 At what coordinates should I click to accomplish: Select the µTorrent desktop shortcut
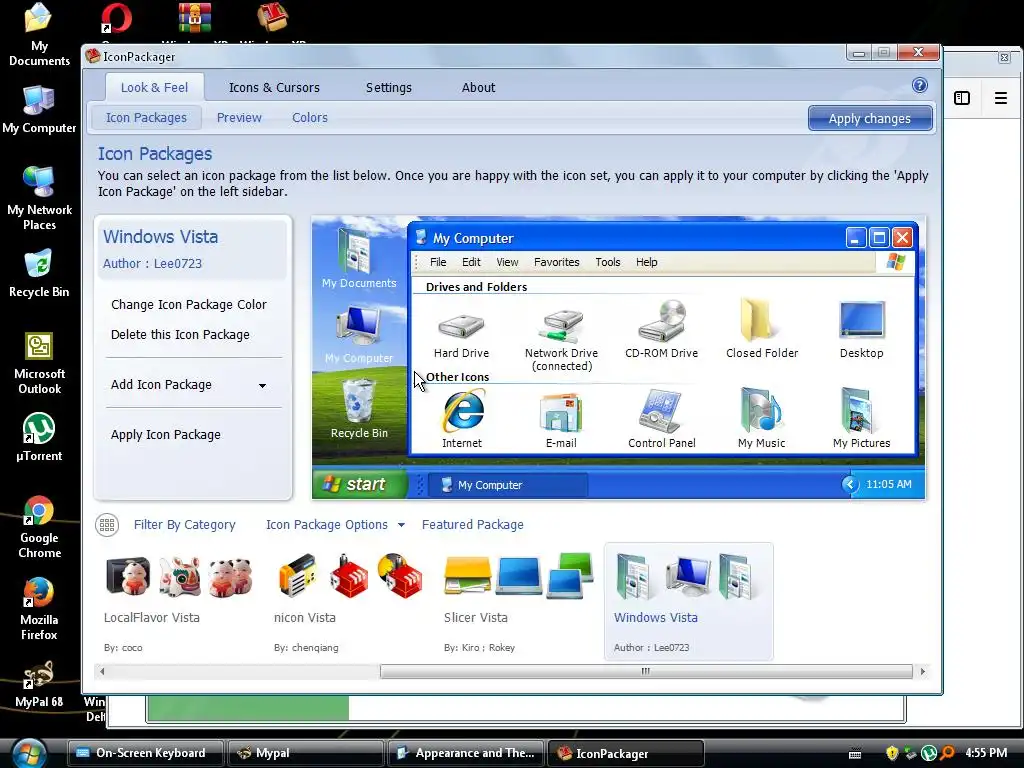[39, 437]
